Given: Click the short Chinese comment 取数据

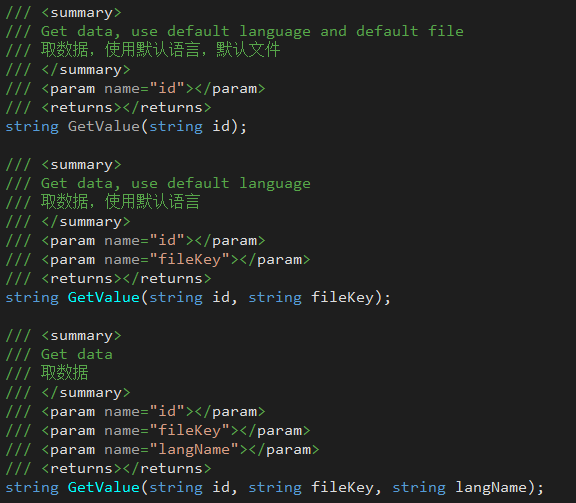Looking at the screenshot, I should [x=64, y=373].
